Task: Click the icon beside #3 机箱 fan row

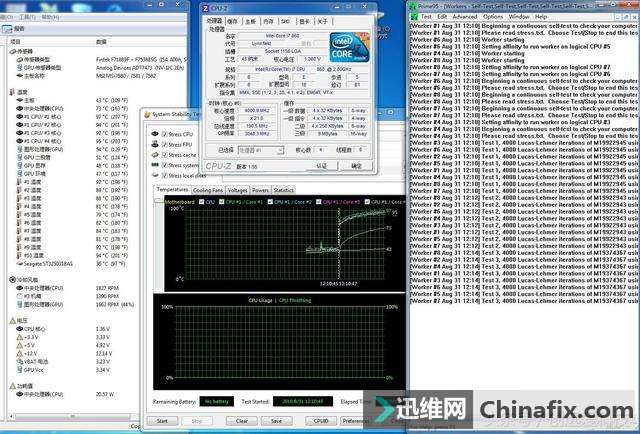Action: pos(20,296)
